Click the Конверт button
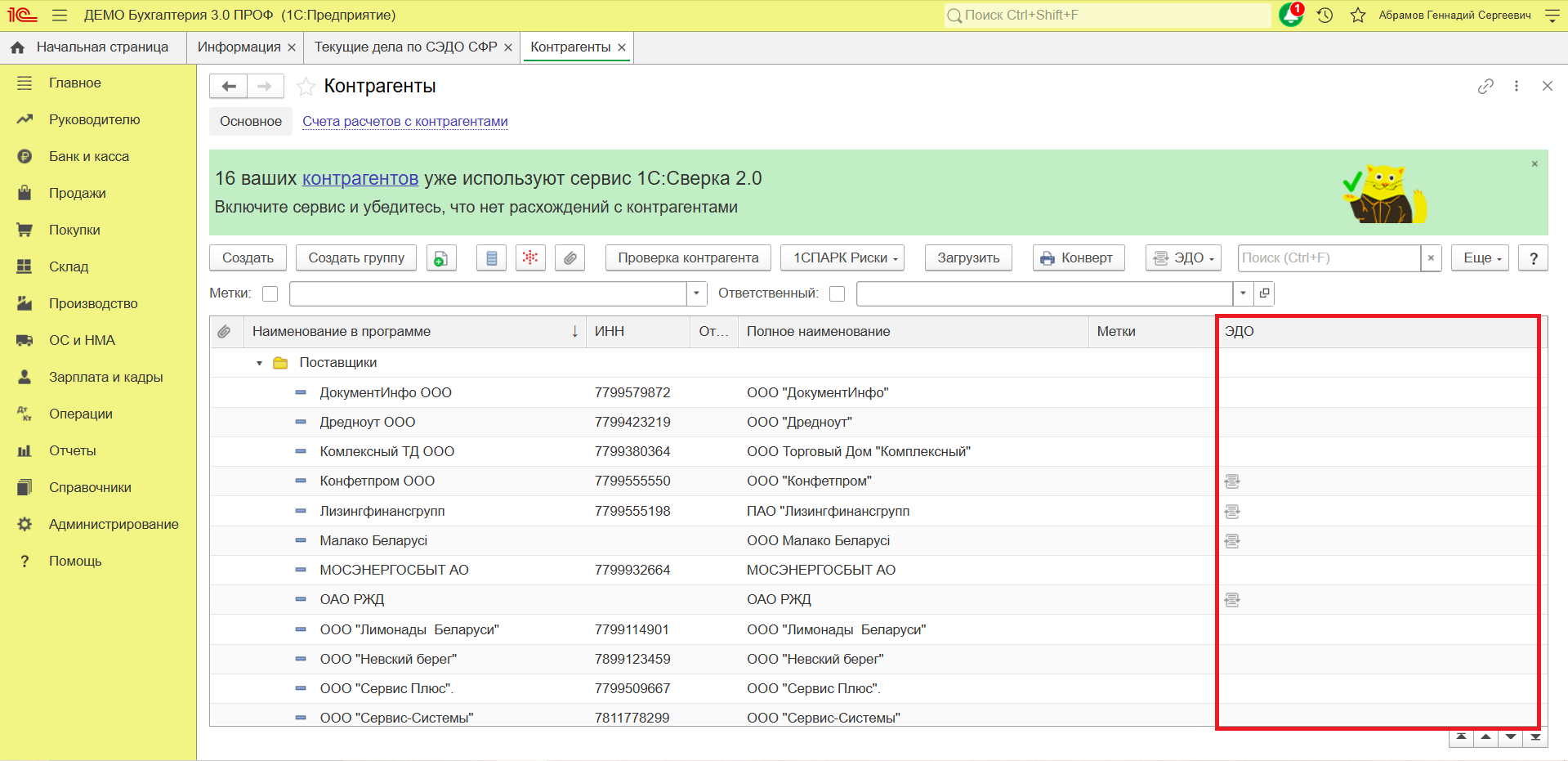This screenshot has height=761, width=1568. (x=1079, y=258)
